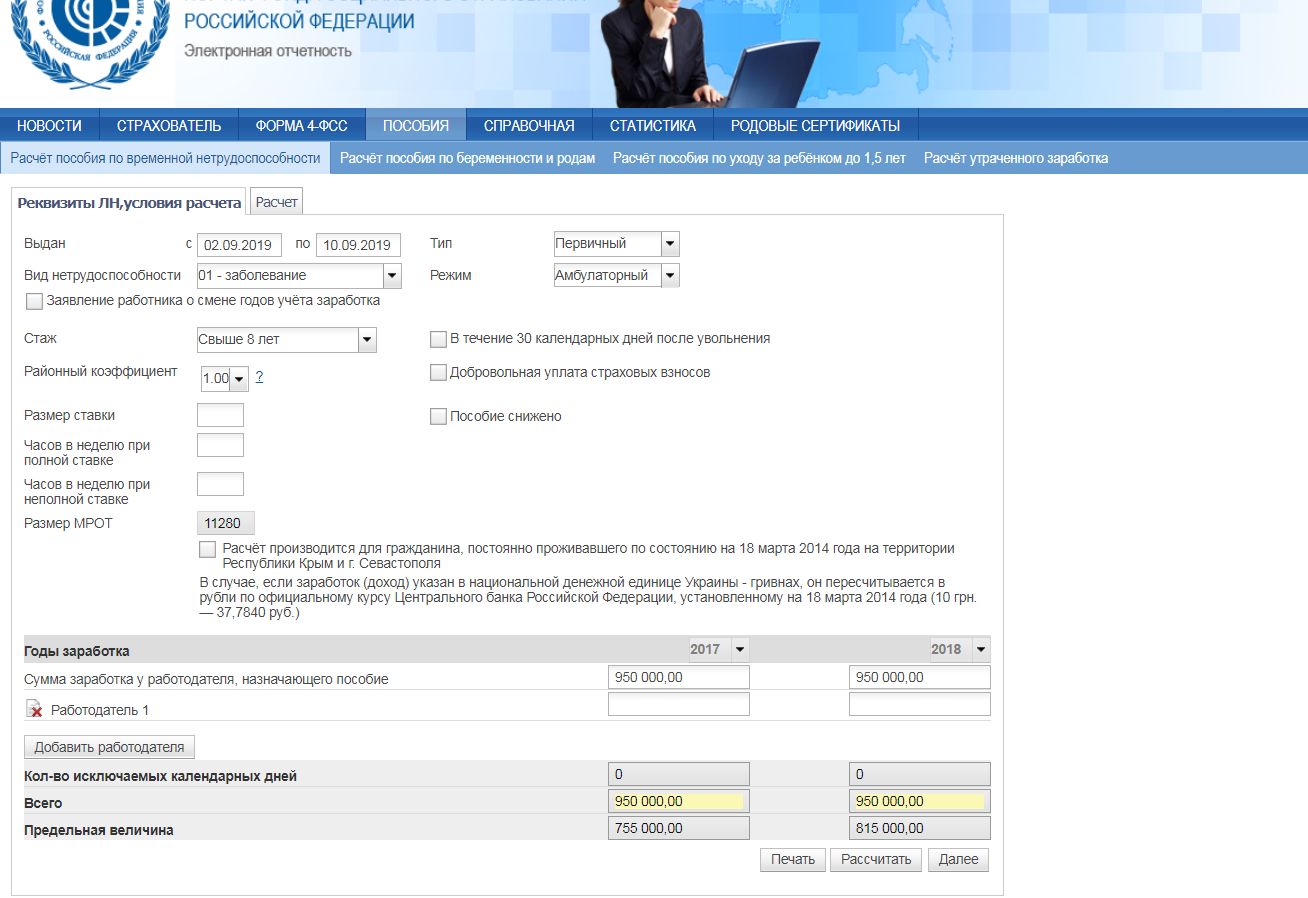Check Заявление работника о смене годов box
This screenshot has width=1308, height=898.
pyautogui.click(x=35, y=301)
